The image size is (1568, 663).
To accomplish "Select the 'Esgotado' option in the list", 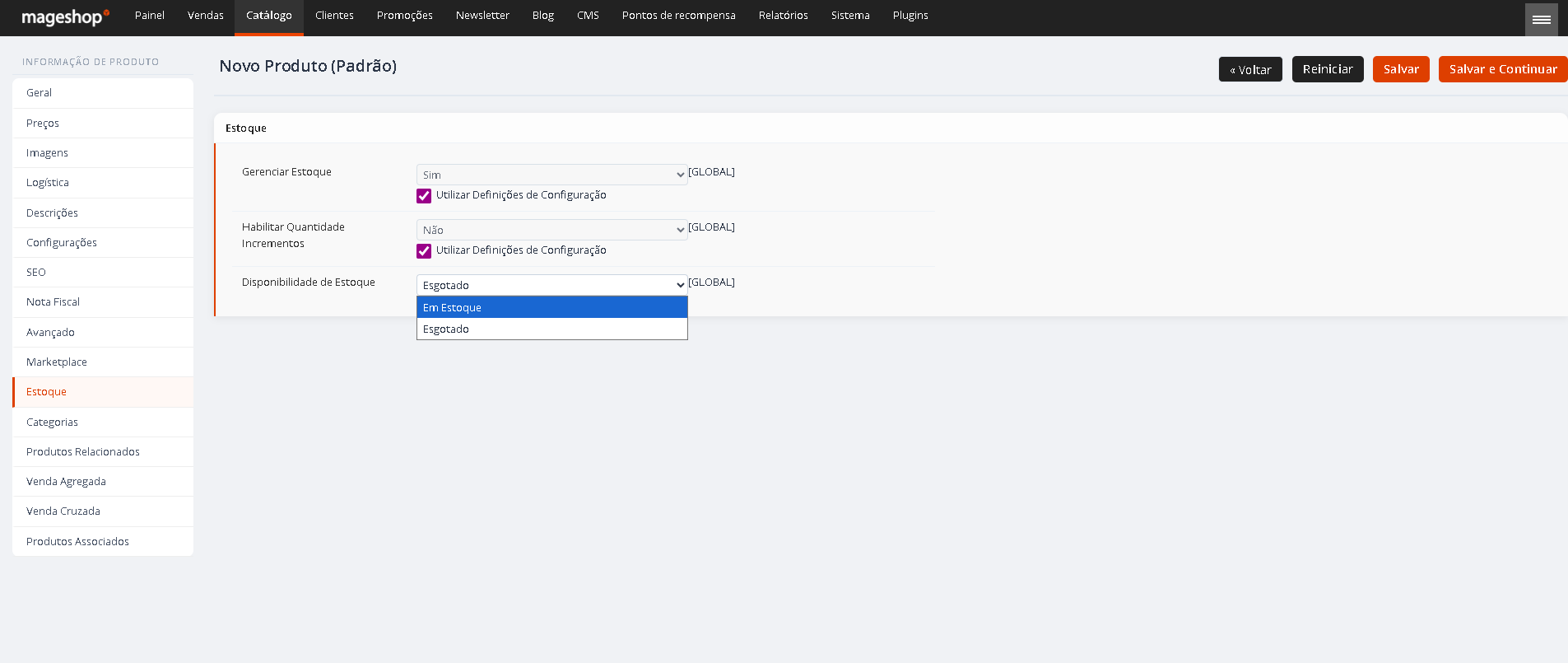I will click(x=551, y=329).
